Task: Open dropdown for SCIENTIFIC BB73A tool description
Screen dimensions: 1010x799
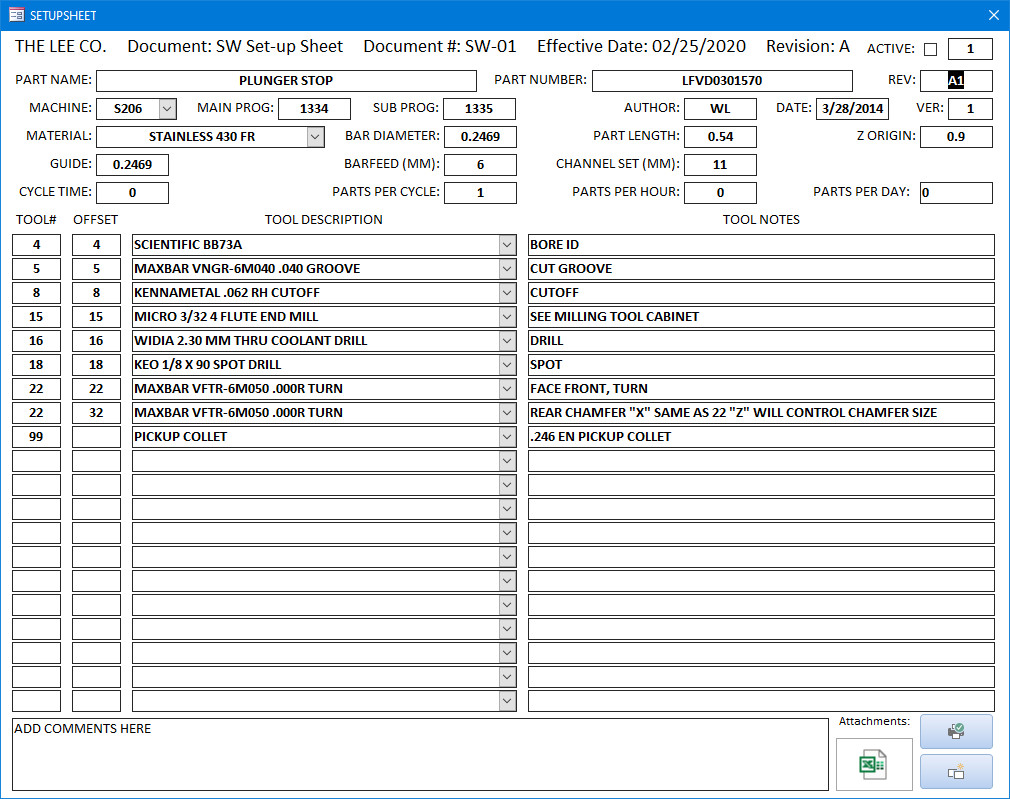Action: click(508, 245)
